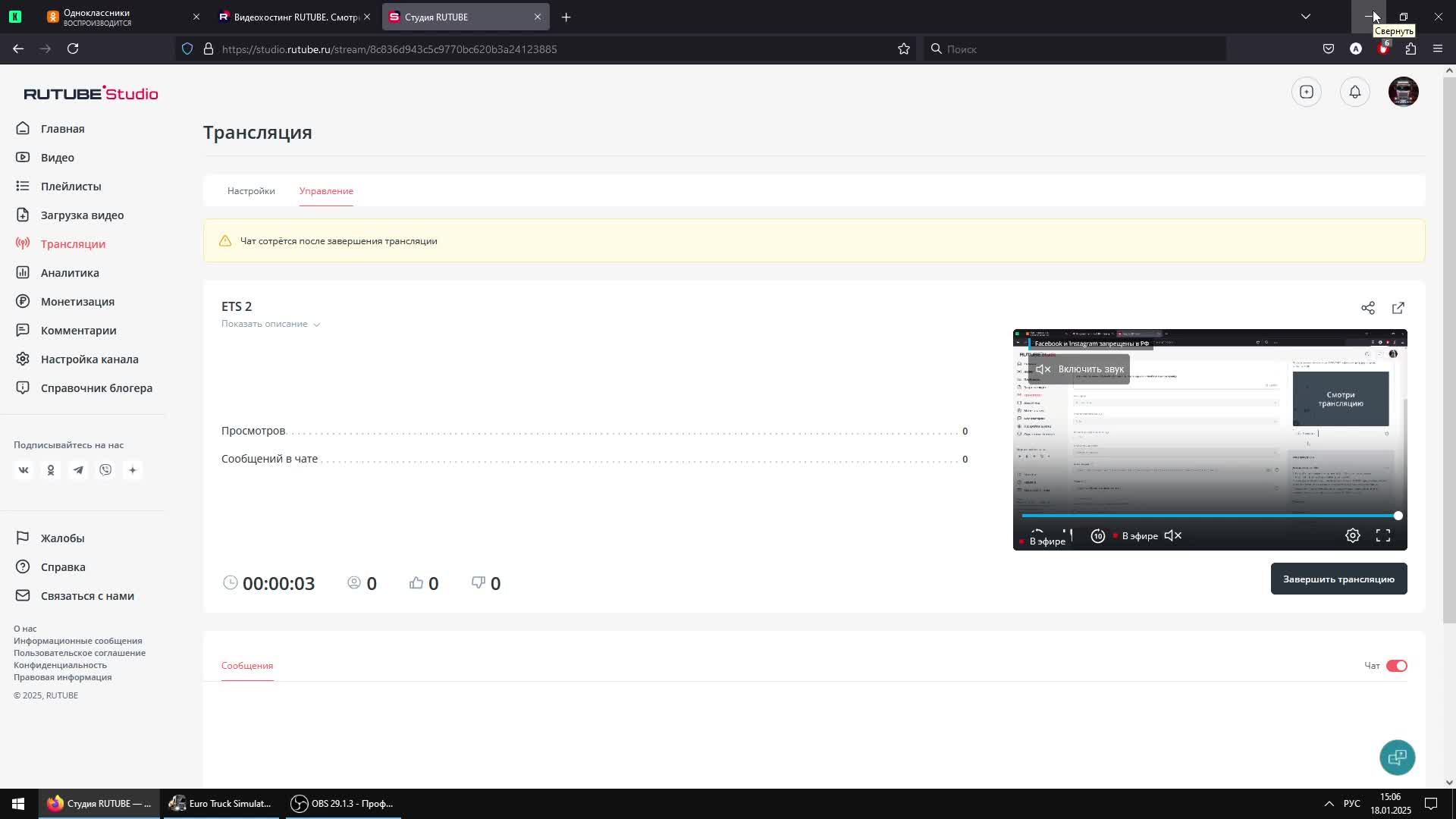The image size is (1456, 819).
Task: Show hidden system tray icons
Action: click(x=1329, y=804)
